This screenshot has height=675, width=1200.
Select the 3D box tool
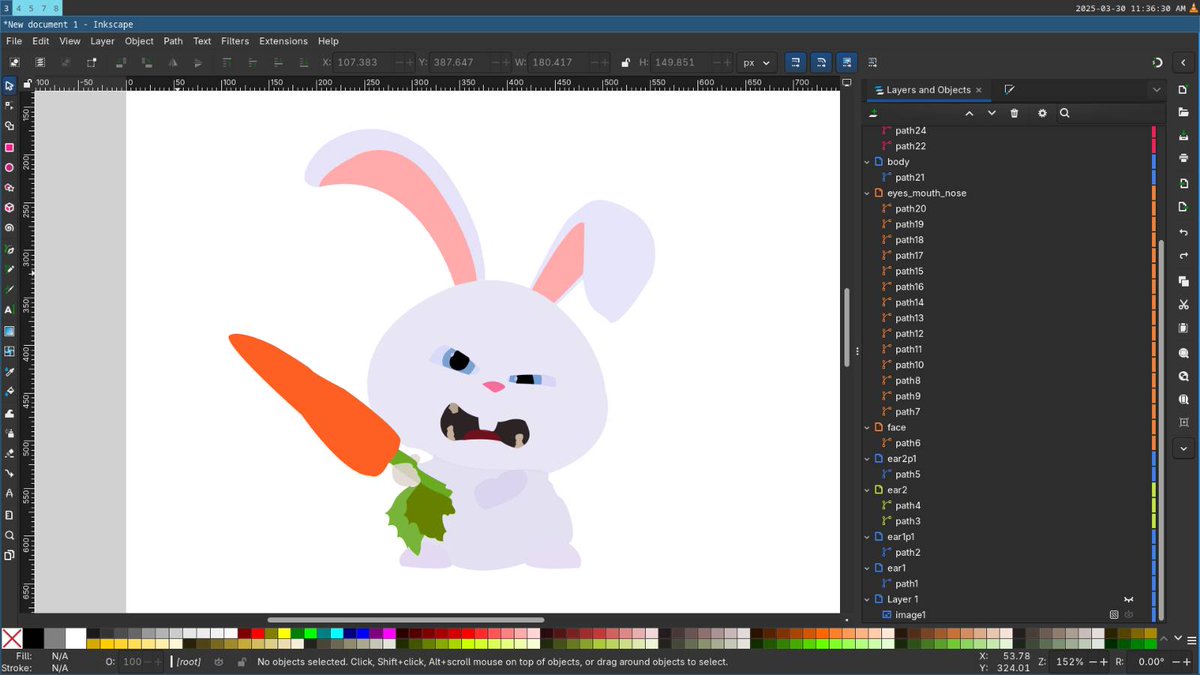click(9, 208)
